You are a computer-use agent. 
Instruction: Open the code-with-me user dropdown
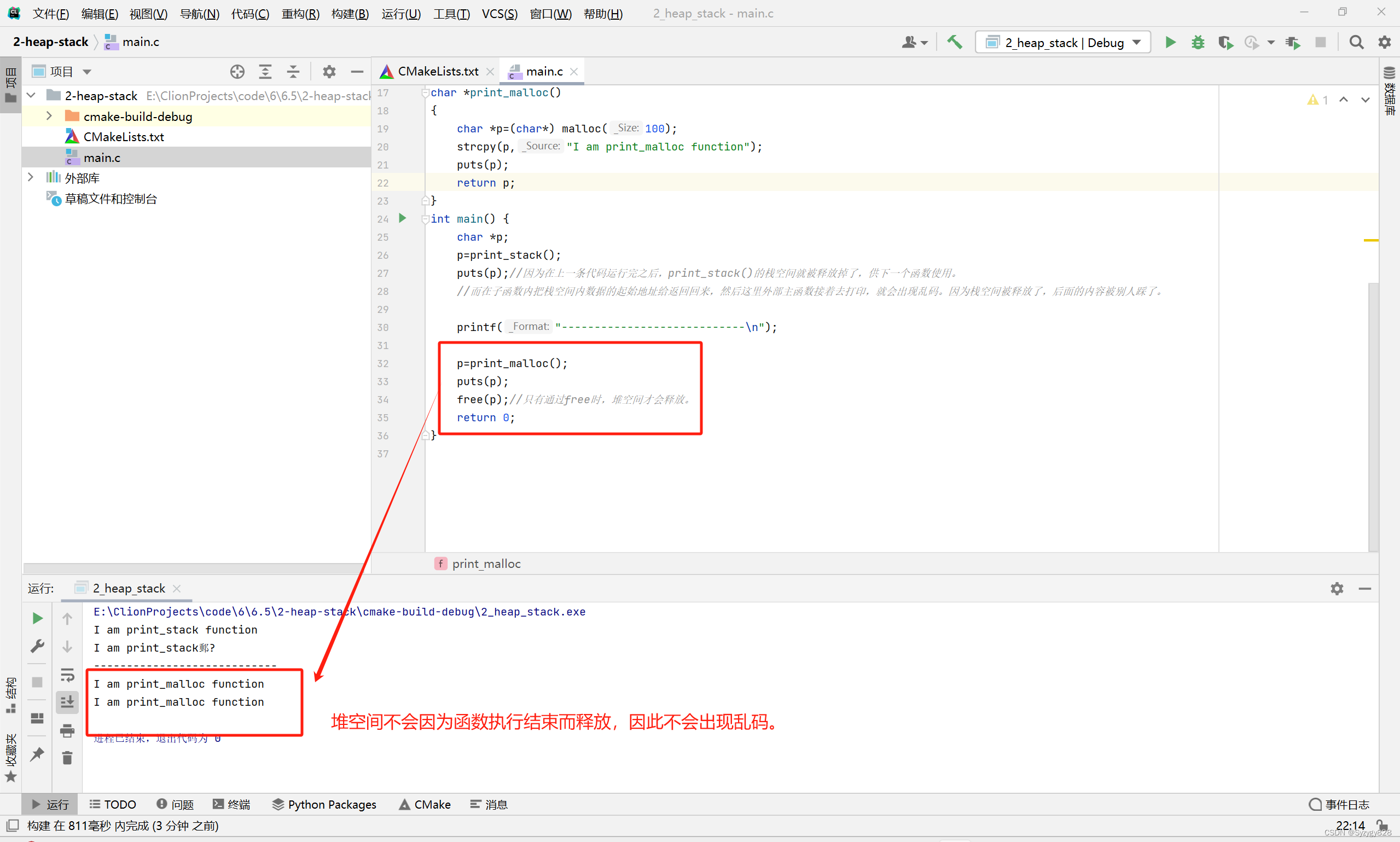pos(914,43)
